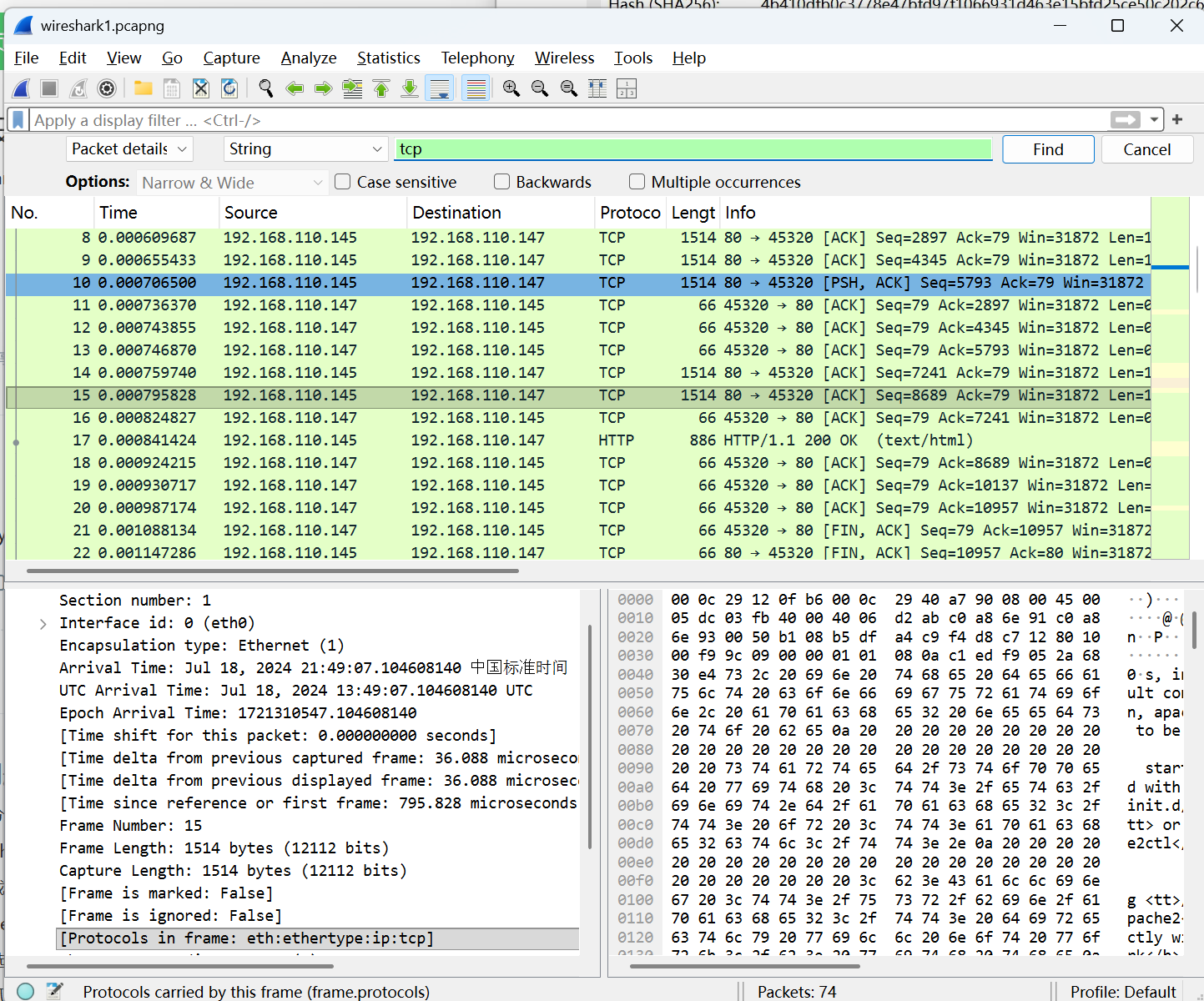This screenshot has height=1001, width=1204.
Task: Cancel the packet search bar
Action: click(1146, 149)
